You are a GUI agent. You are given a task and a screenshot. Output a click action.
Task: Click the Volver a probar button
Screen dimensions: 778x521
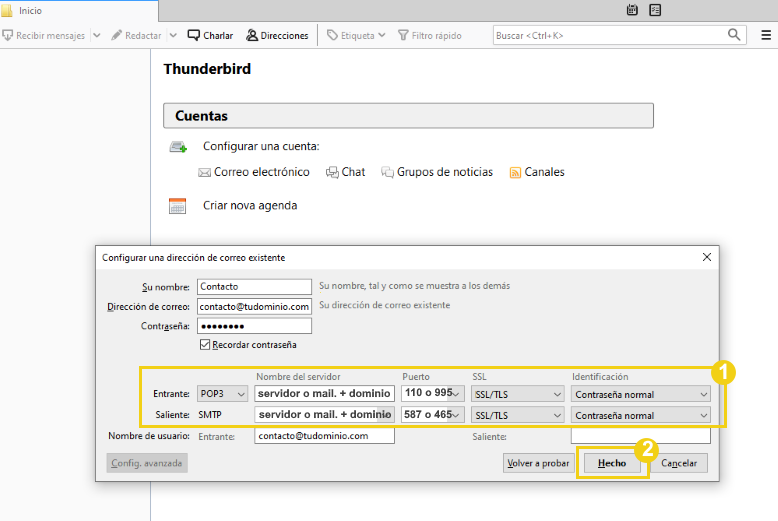[538, 463]
